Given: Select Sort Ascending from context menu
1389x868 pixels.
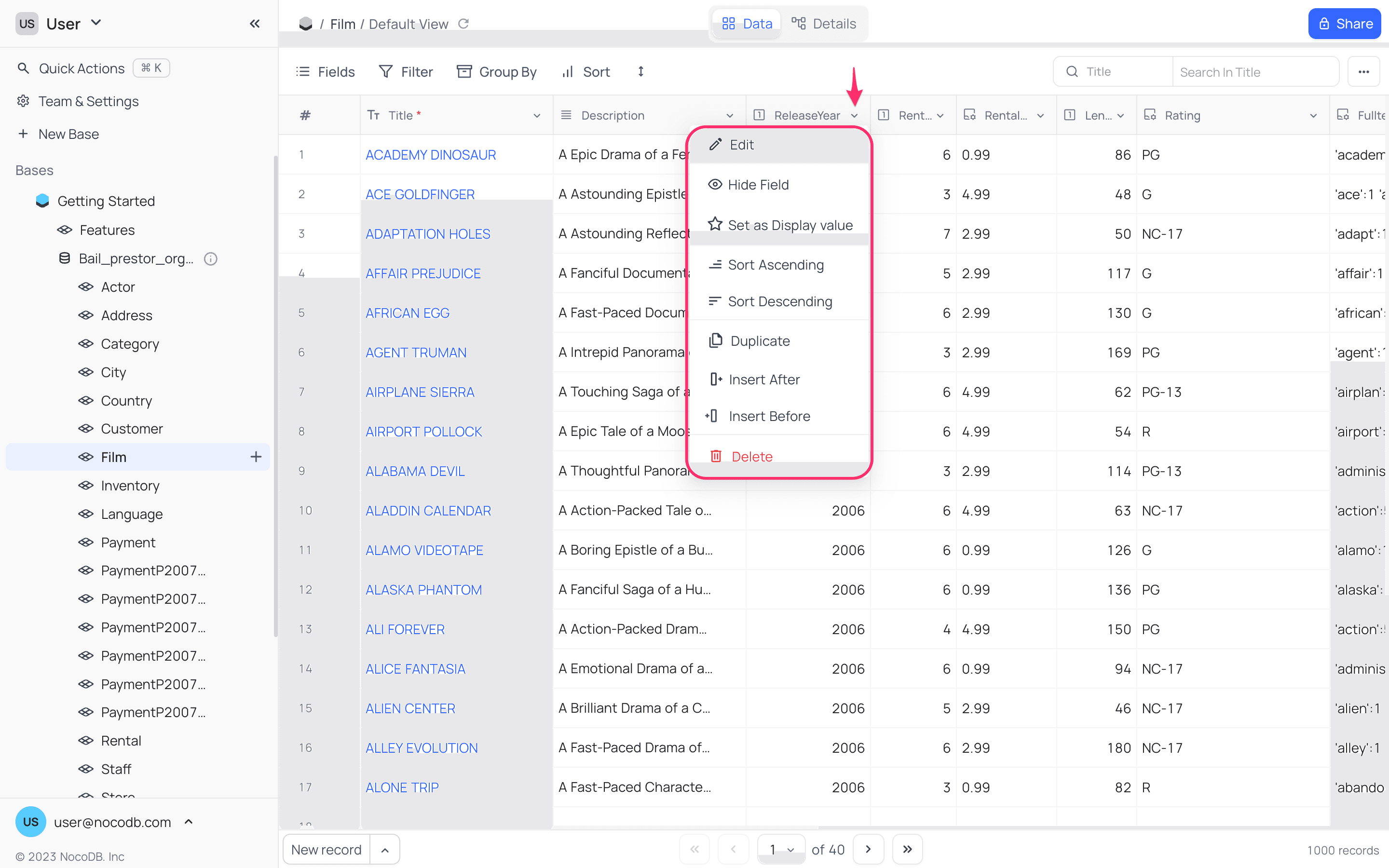Looking at the screenshot, I should tap(775, 265).
